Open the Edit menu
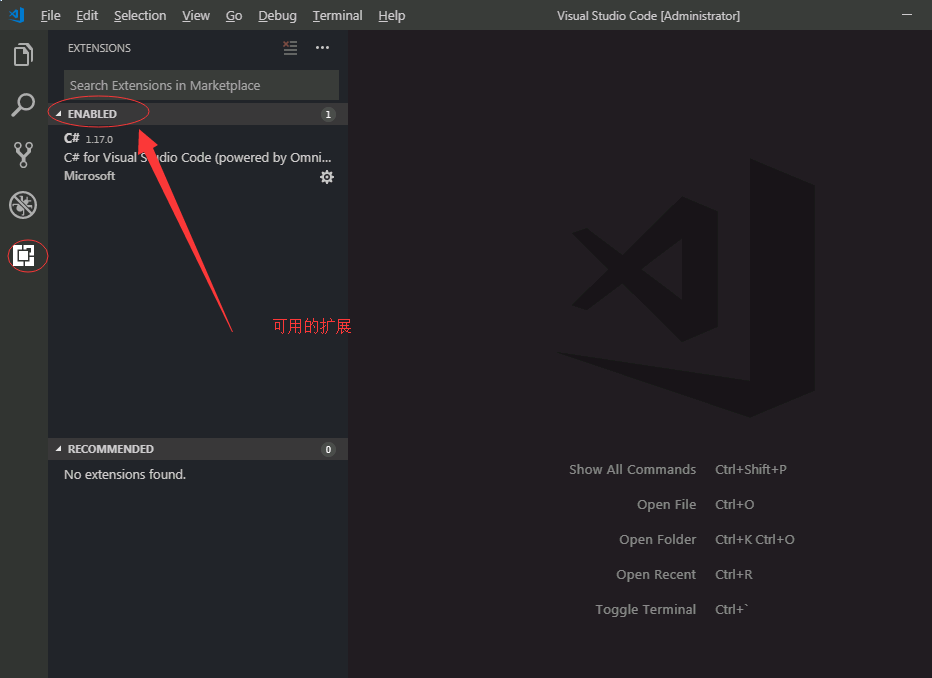932x678 pixels. pos(87,15)
